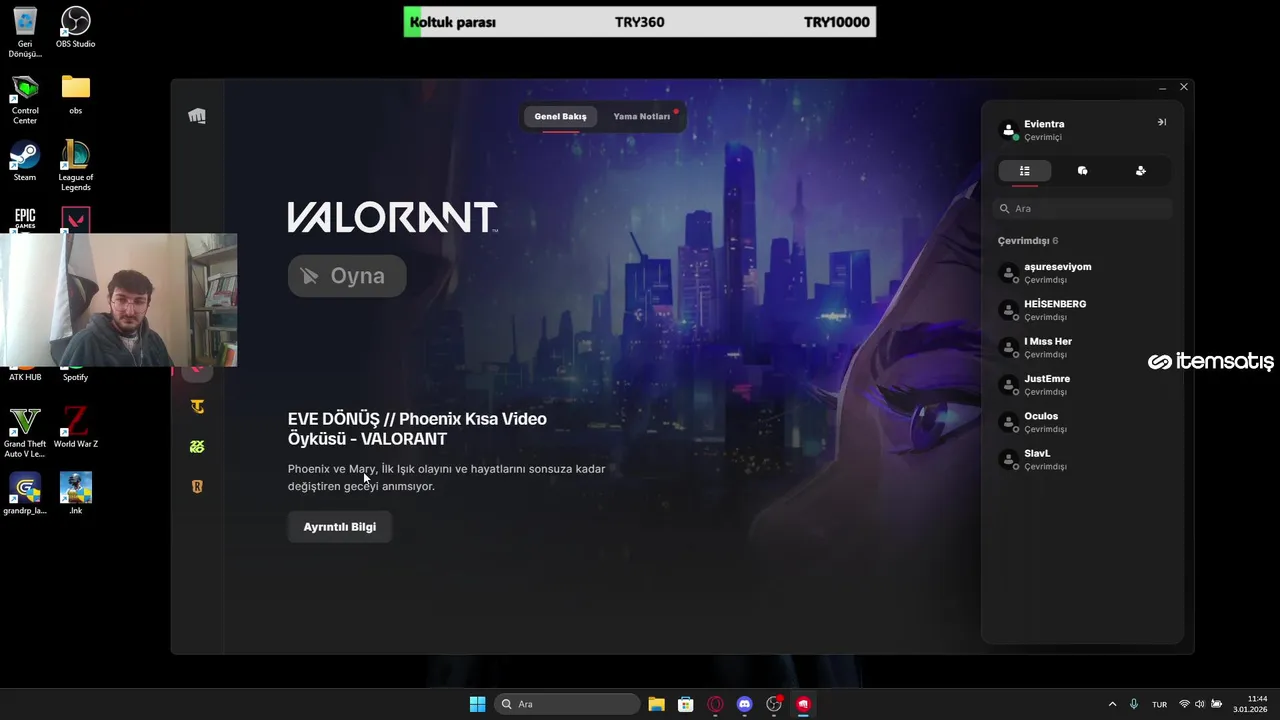Select Teamfight Tactics icon in Riot sidebar
The image size is (1280, 720).
pos(197,406)
